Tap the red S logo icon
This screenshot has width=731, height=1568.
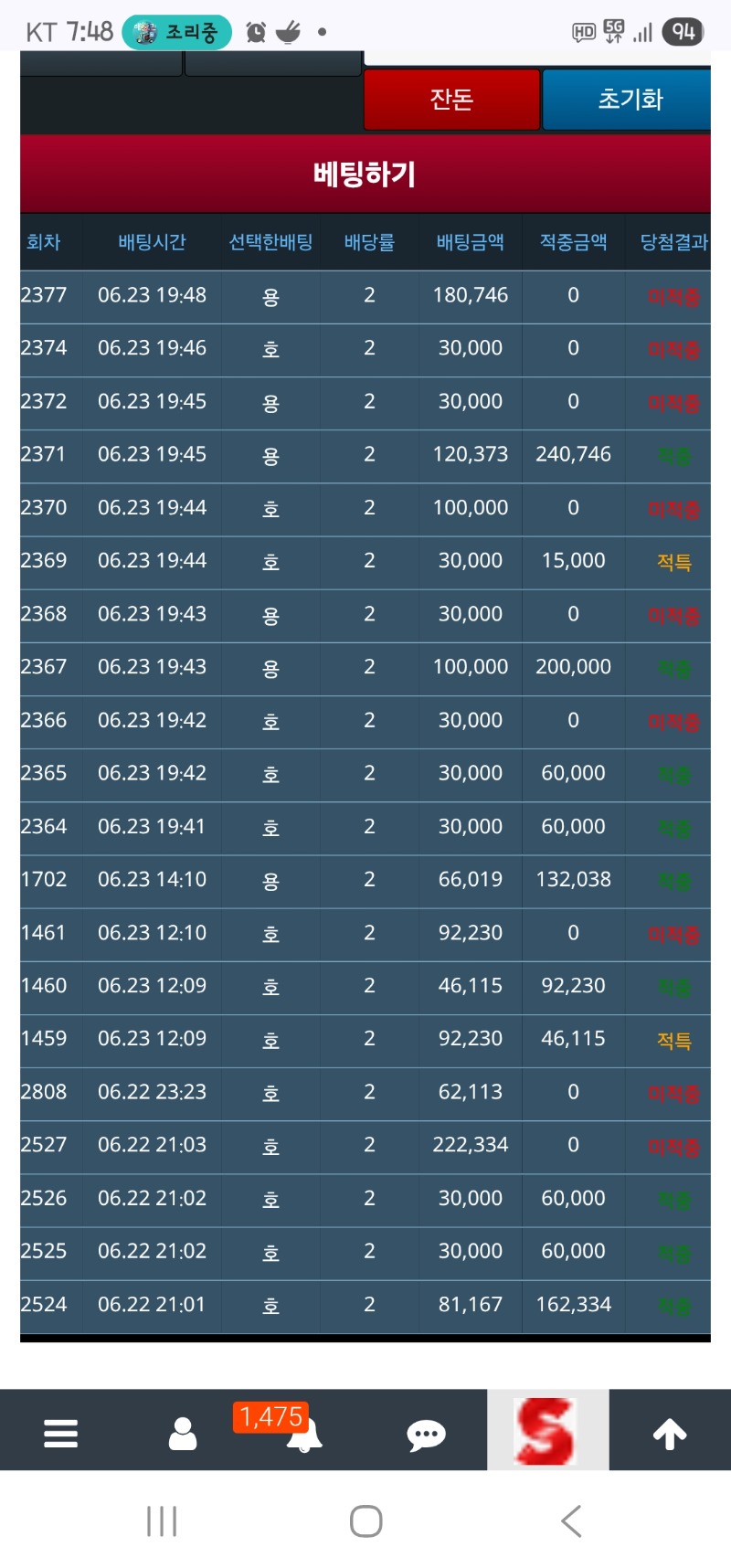(546, 1431)
